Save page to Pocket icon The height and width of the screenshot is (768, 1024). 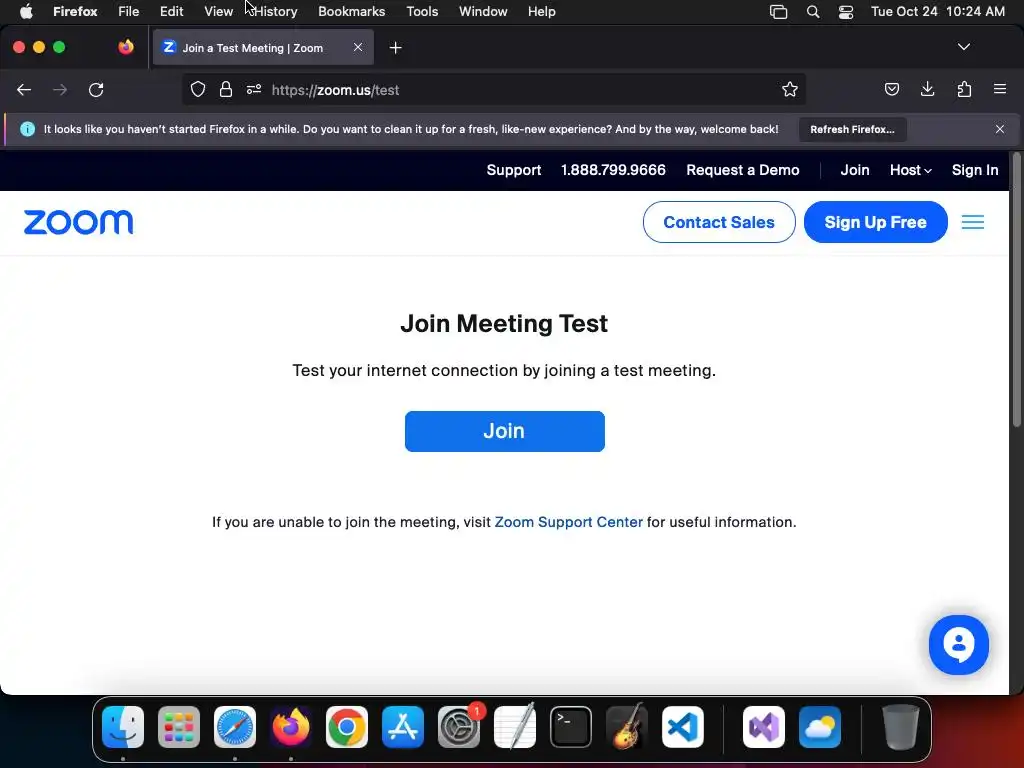pos(891,89)
